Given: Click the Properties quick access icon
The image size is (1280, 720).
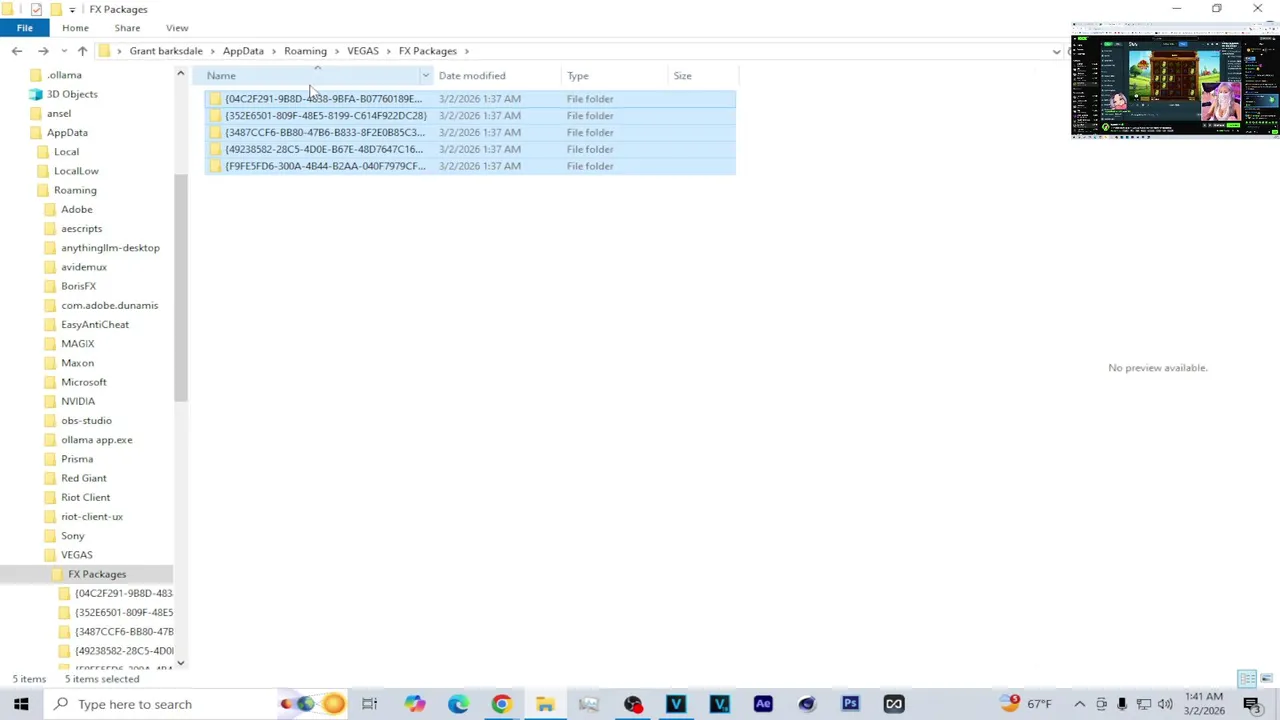Looking at the screenshot, I should pyautogui.click(x=36, y=9).
